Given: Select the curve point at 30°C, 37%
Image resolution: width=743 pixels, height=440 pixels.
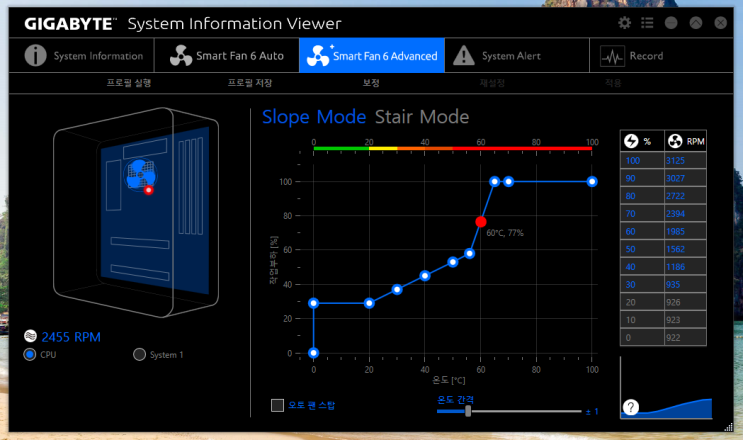Looking at the screenshot, I should [x=397, y=289].
